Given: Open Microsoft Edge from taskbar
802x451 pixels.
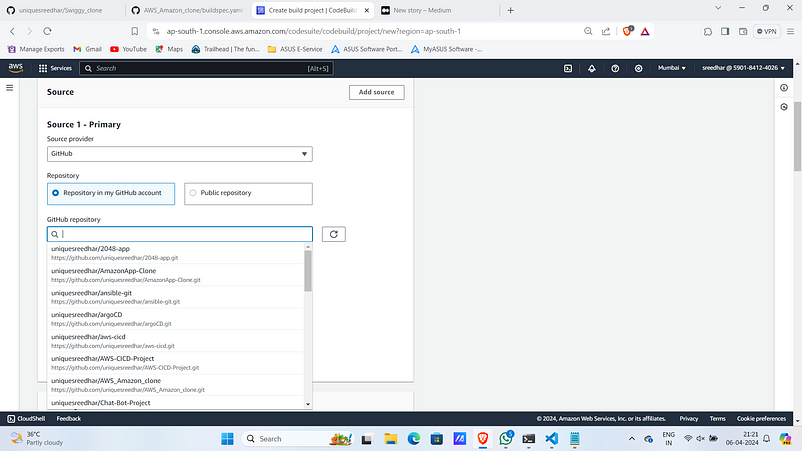Looking at the screenshot, I should point(413,439).
